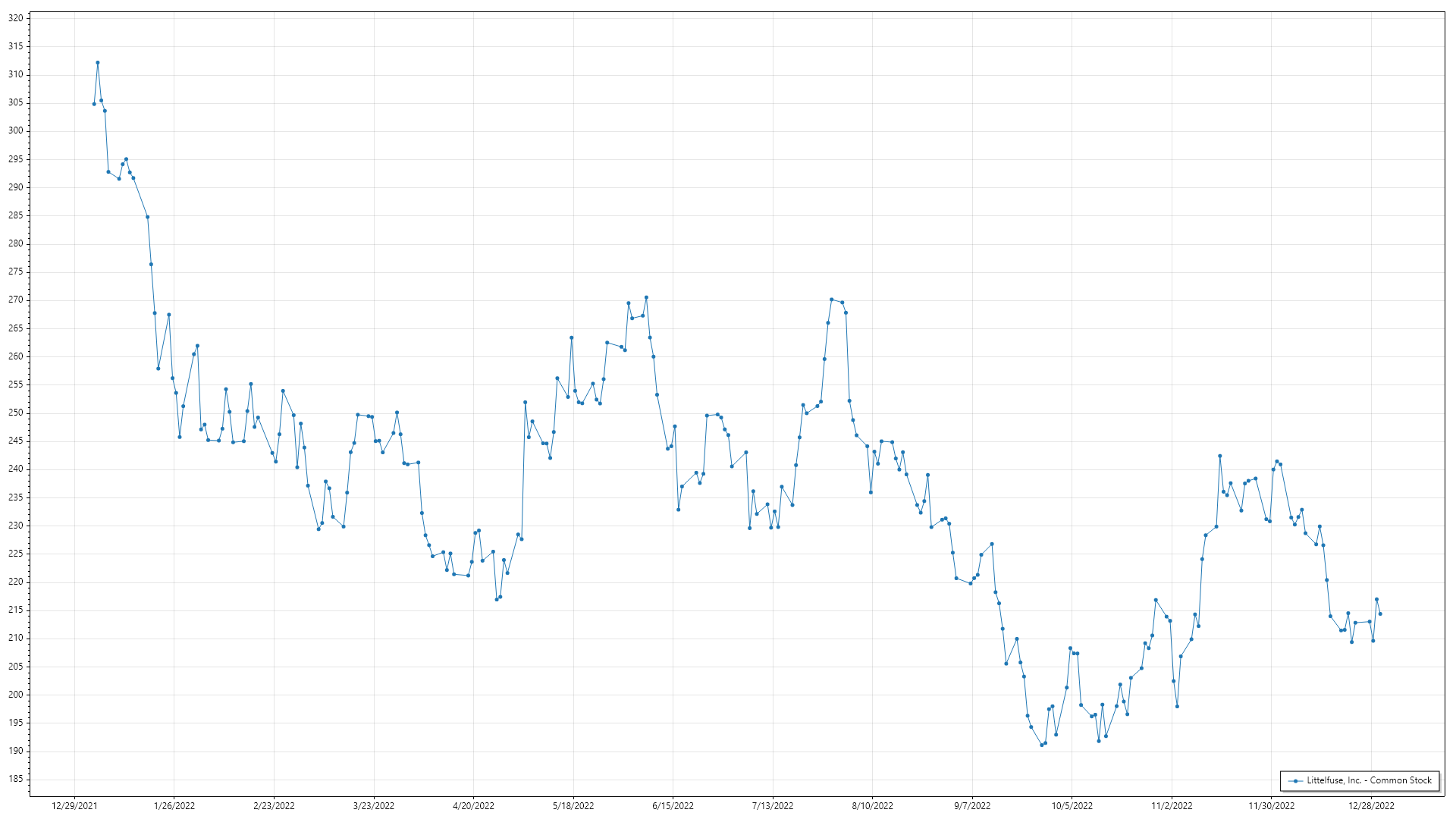Click the Littelfuse, Inc. - Common Stock legend text
The image size is (1456, 819).
1369,780
